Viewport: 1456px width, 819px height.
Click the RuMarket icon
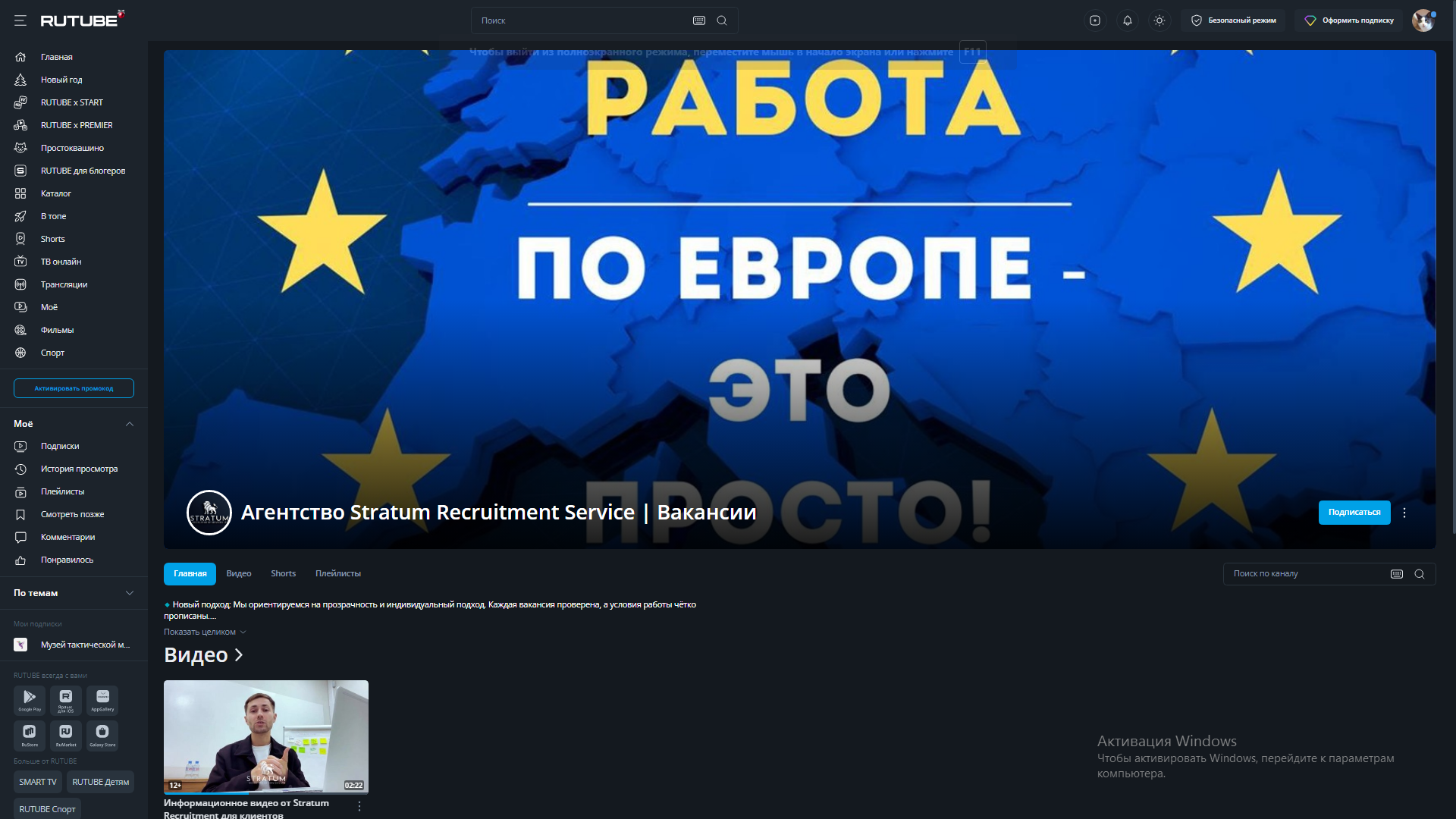(66, 736)
